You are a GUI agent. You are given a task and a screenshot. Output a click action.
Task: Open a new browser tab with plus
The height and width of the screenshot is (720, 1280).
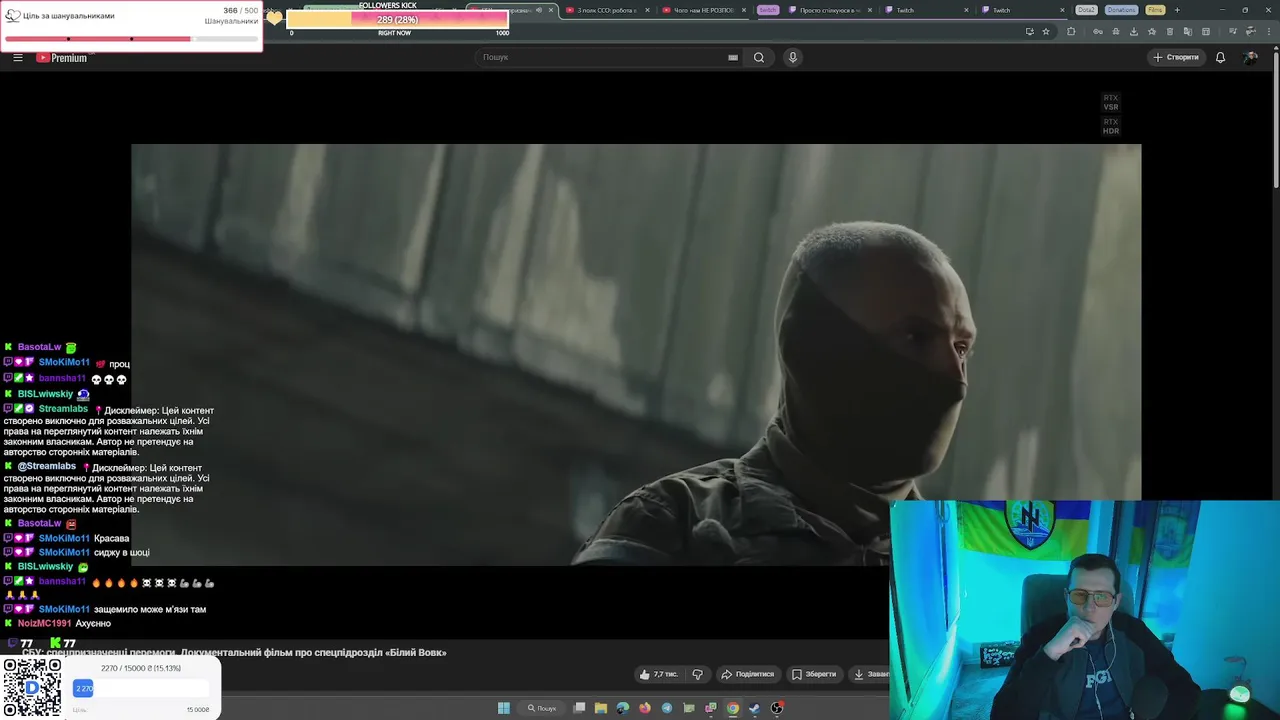[x=1177, y=10]
